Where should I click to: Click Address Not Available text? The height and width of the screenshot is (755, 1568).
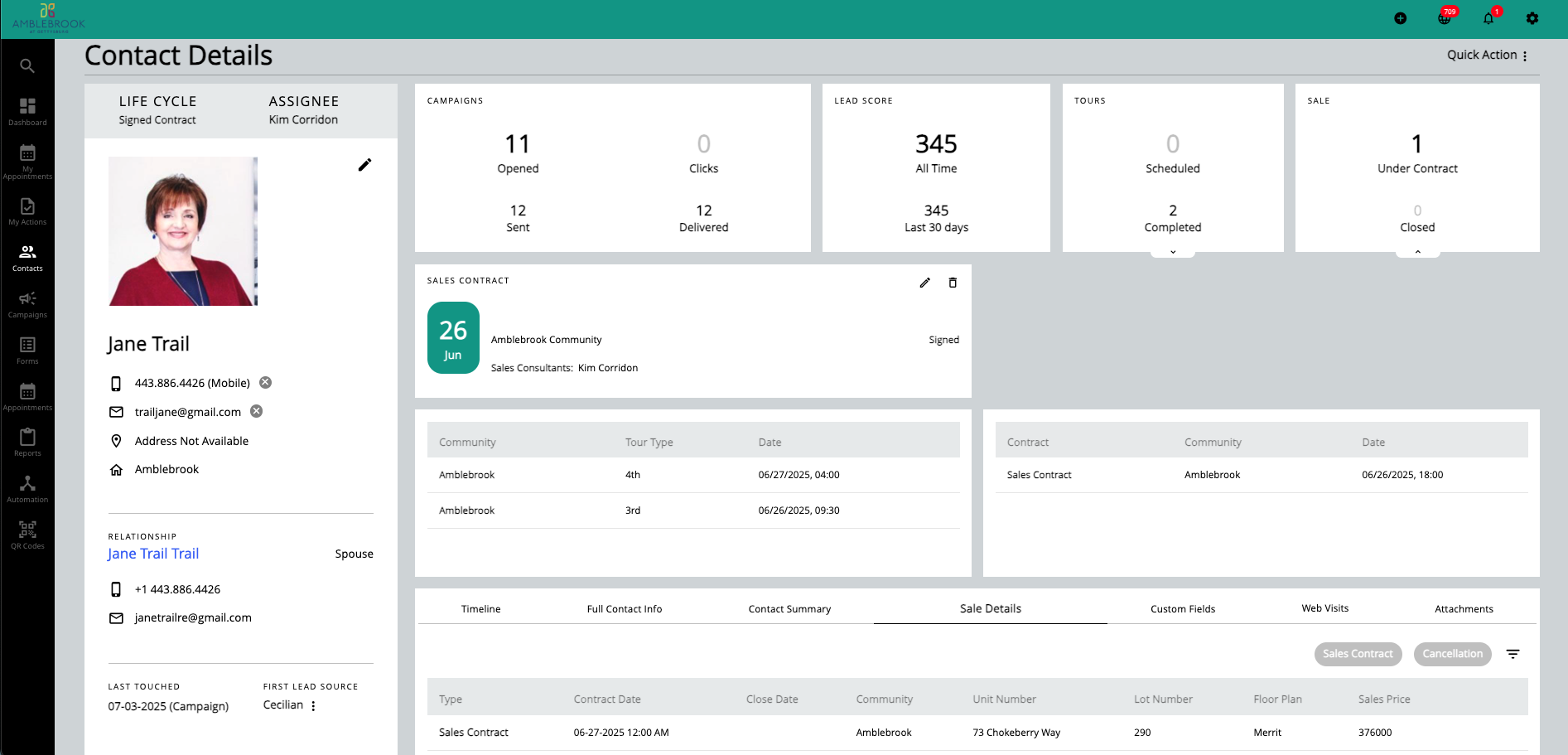[191, 441]
